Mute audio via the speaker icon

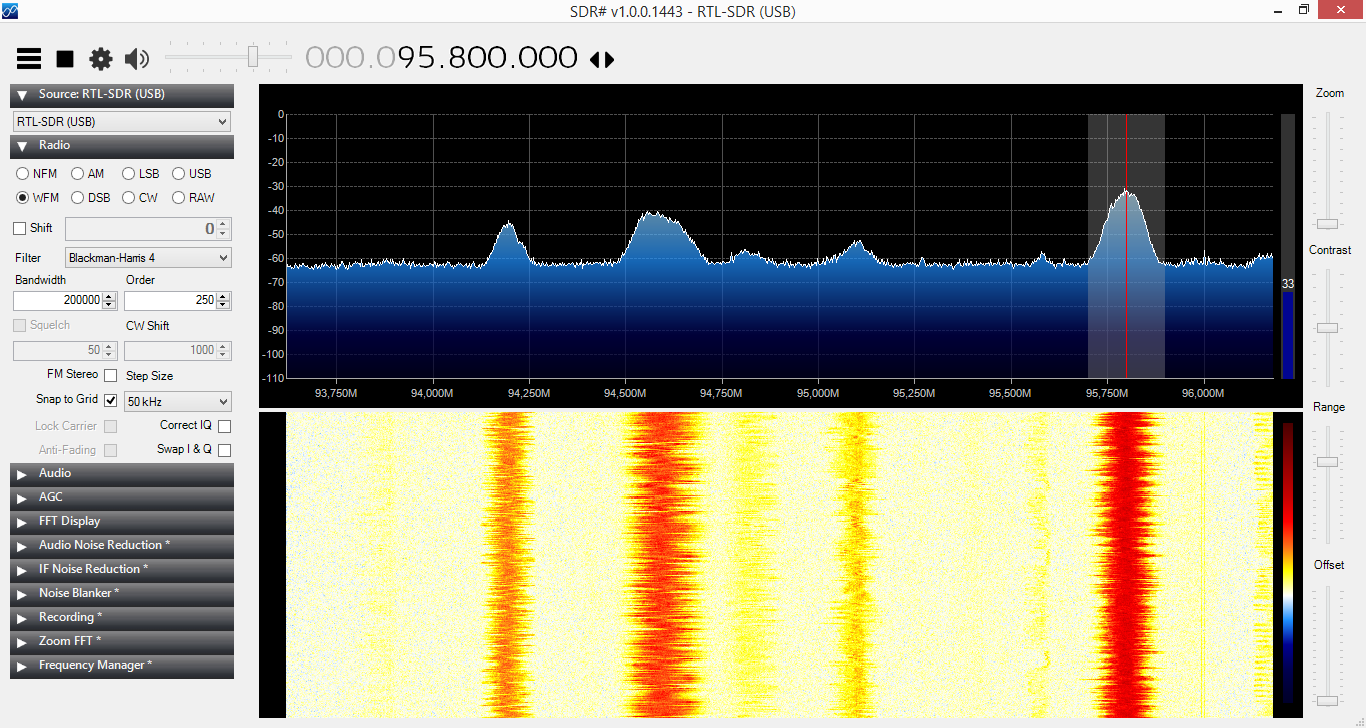[137, 59]
